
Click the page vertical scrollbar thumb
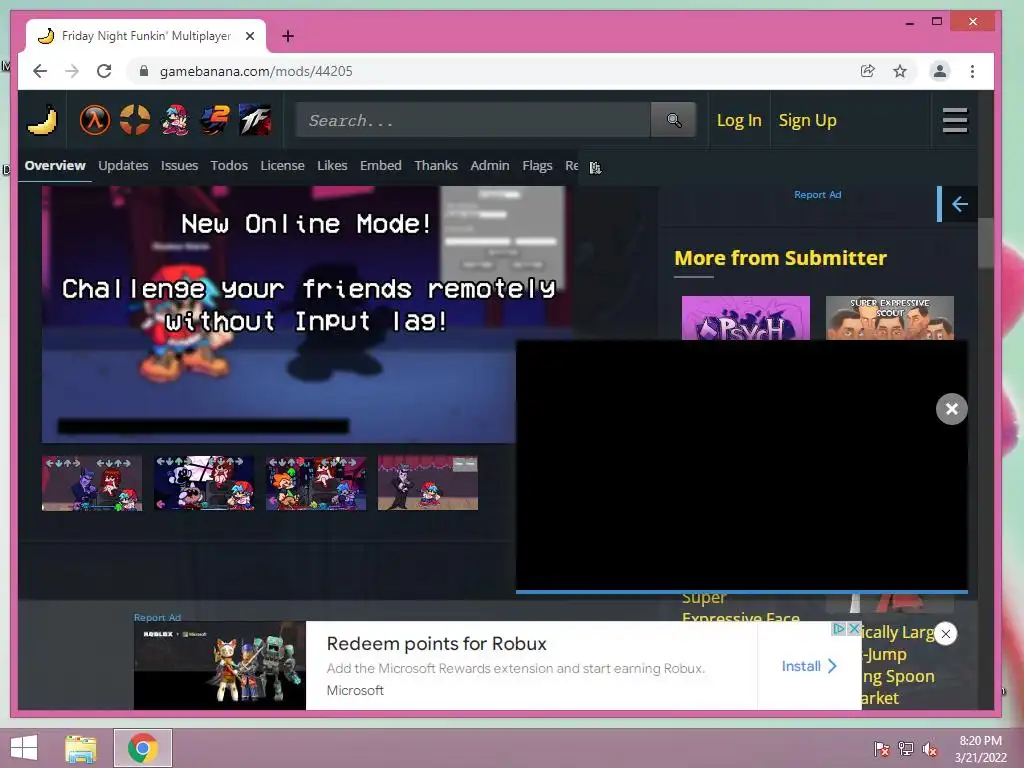(985, 242)
